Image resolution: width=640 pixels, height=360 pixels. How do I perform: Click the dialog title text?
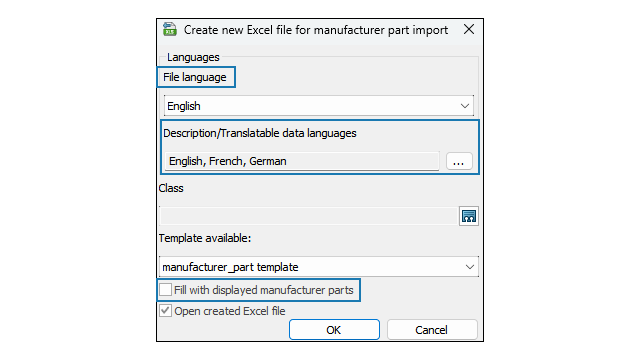[x=316, y=30]
